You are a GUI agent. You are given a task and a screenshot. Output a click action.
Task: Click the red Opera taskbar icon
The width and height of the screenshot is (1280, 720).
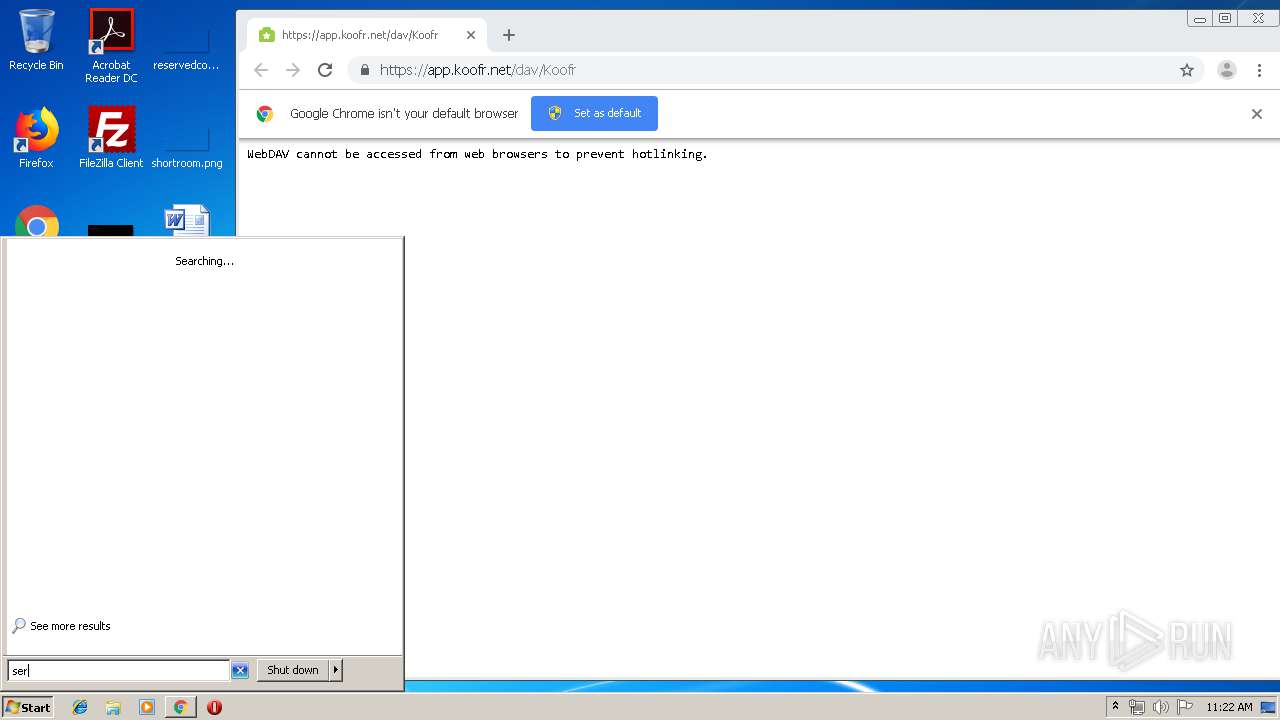214,707
